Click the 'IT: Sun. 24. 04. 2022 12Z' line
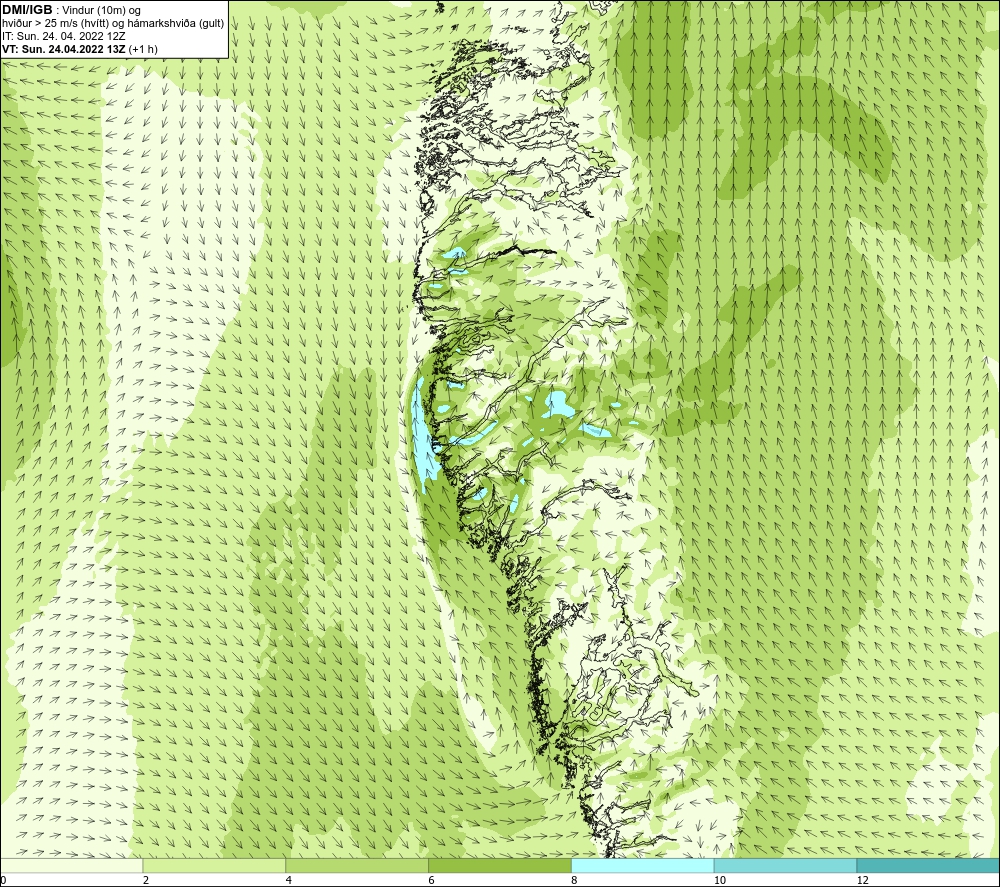The width and height of the screenshot is (1000, 887). [x=64, y=36]
